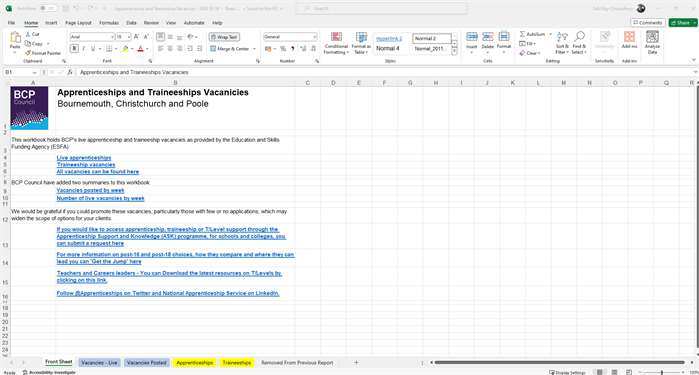The width and height of the screenshot is (699, 375).
Task: Open Conditional Formatting tool
Action: tap(336, 43)
